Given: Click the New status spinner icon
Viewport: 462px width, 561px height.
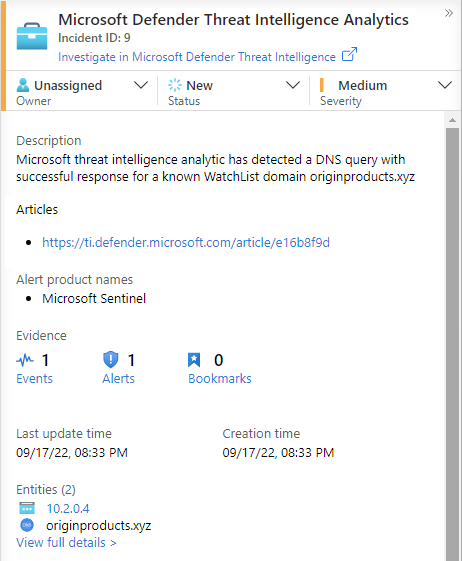Looking at the screenshot, I should pos(175,85).
